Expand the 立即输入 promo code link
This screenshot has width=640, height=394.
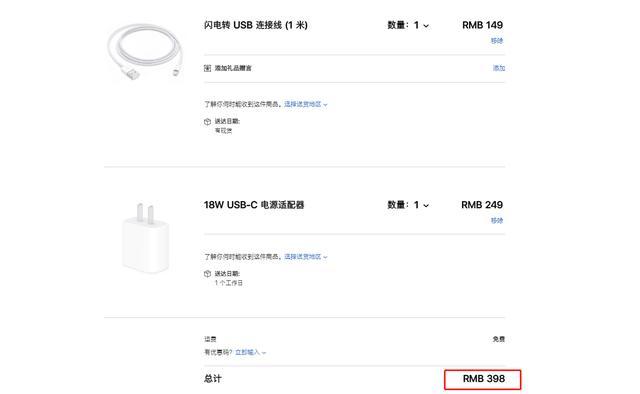click(x=250, y=352)
